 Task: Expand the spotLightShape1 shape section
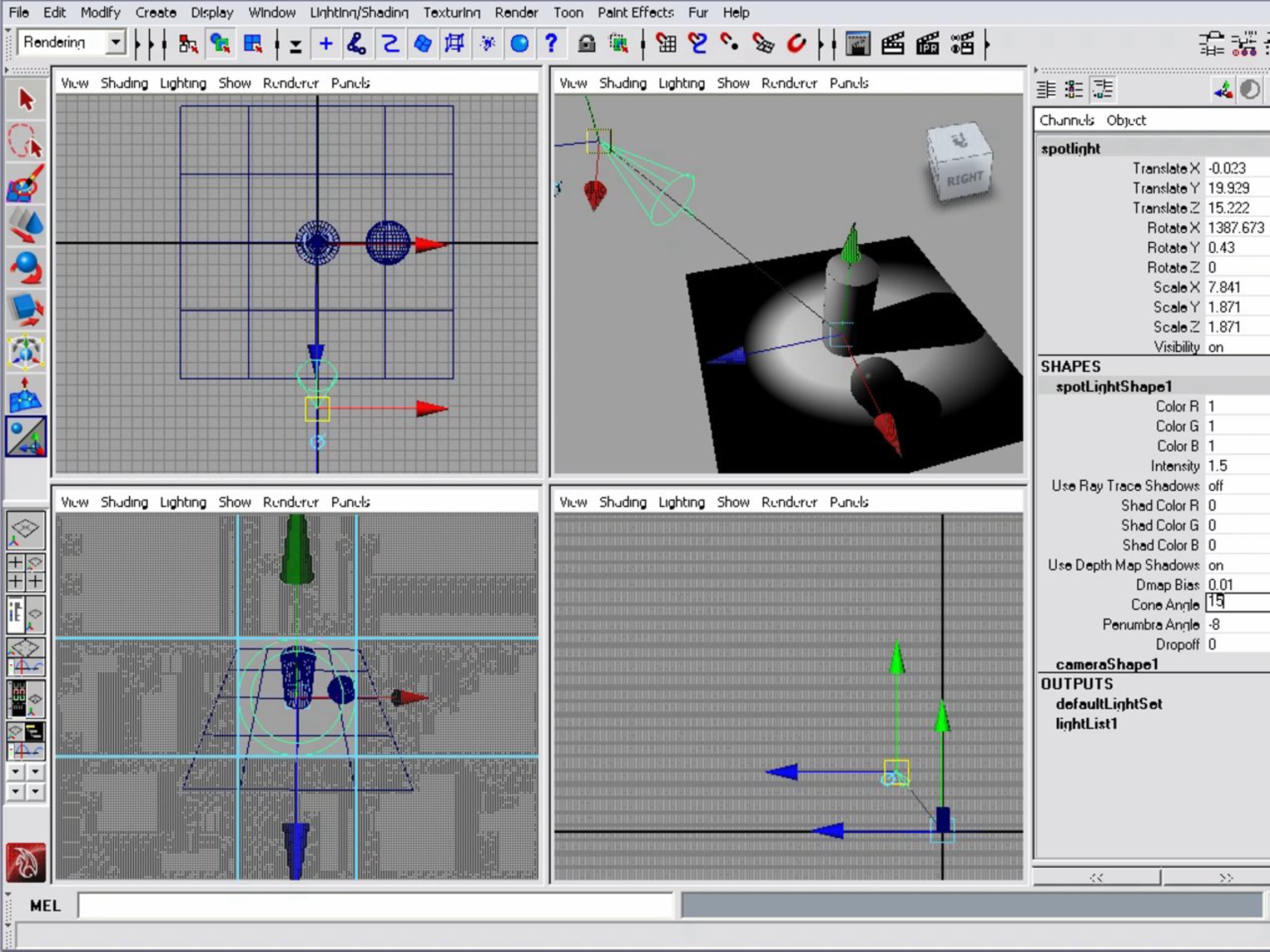pyautogui.click(x=1113, y=386)
